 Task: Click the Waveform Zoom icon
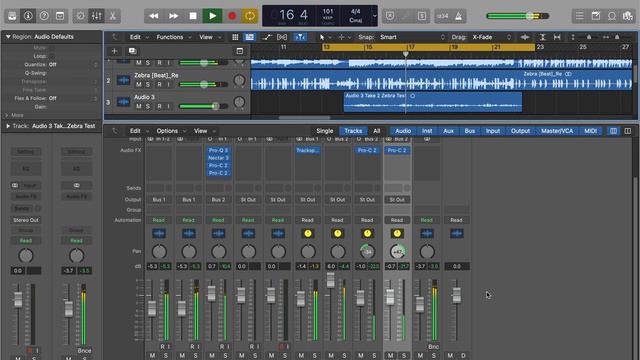click(525, 37)
